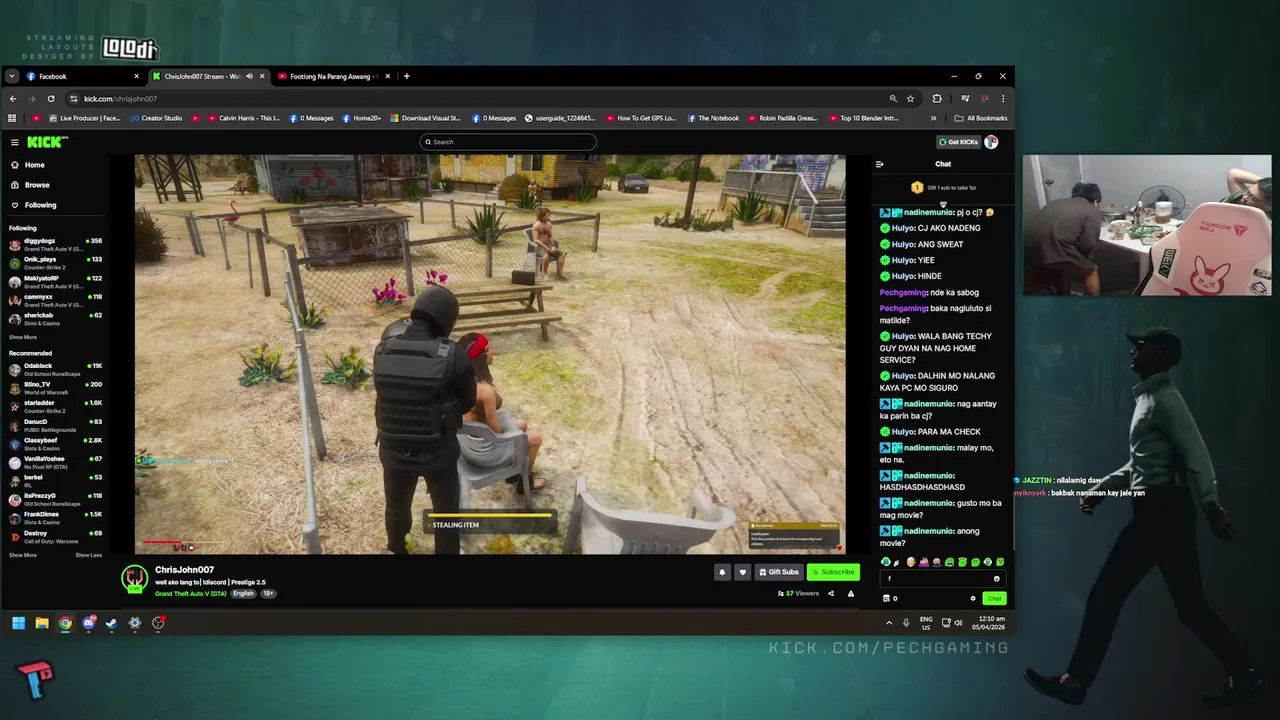1280x720 pixels.
Task: Bookmark this page star icon
Action: point(910,99)
